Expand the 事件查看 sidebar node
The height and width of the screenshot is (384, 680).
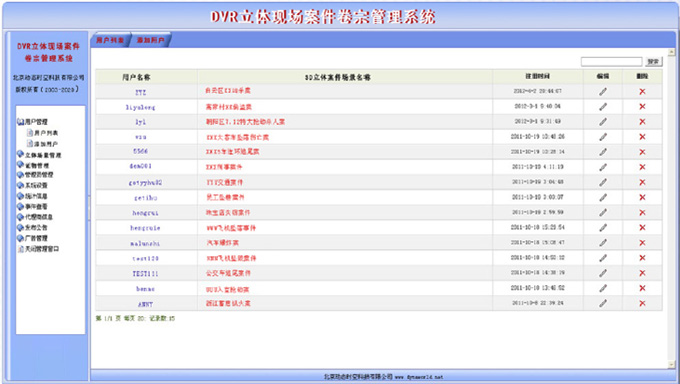point(20,207)
